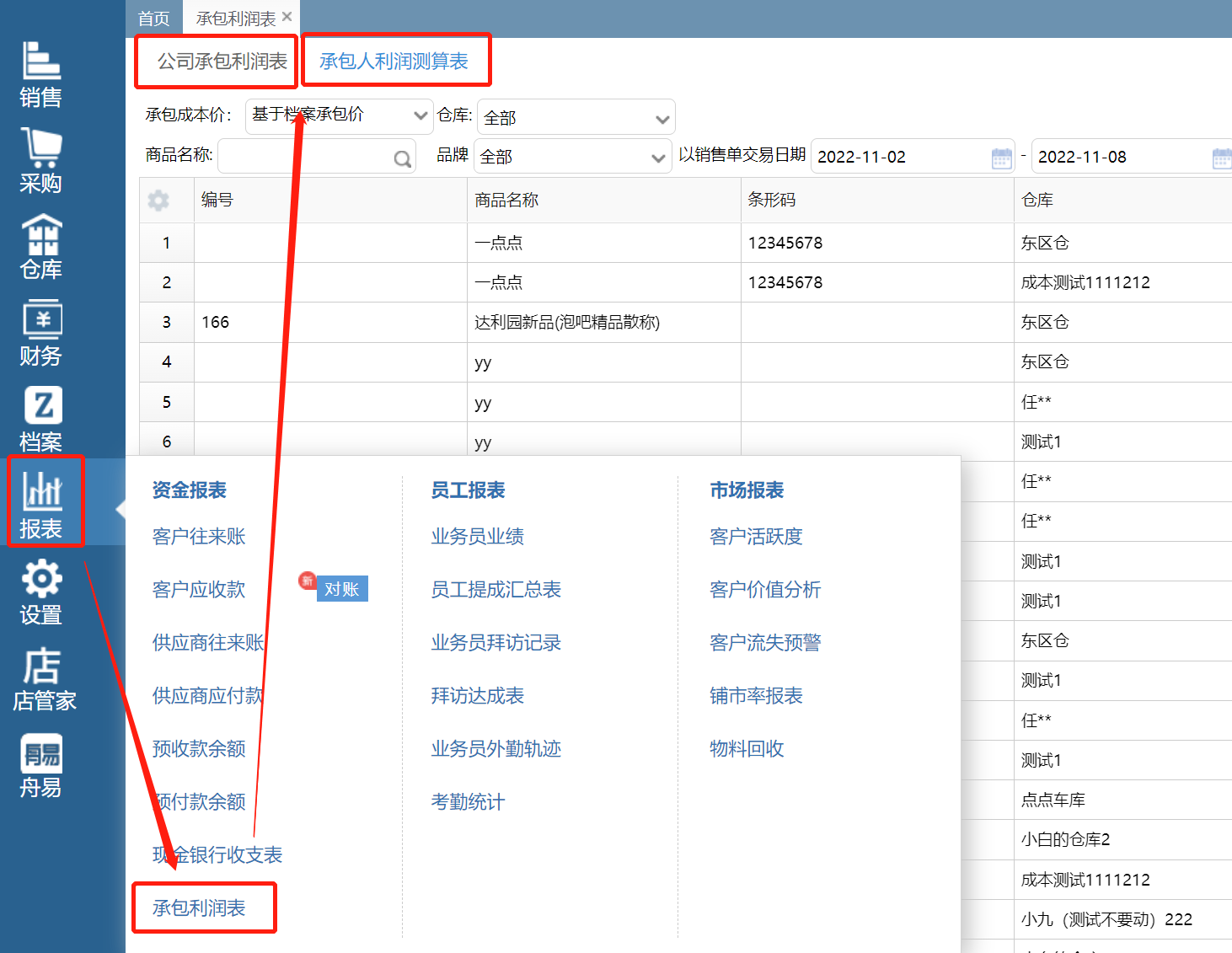Open the 业务员业绩 report
Viewport: 1232px width, 953px height.
point(478,537)
